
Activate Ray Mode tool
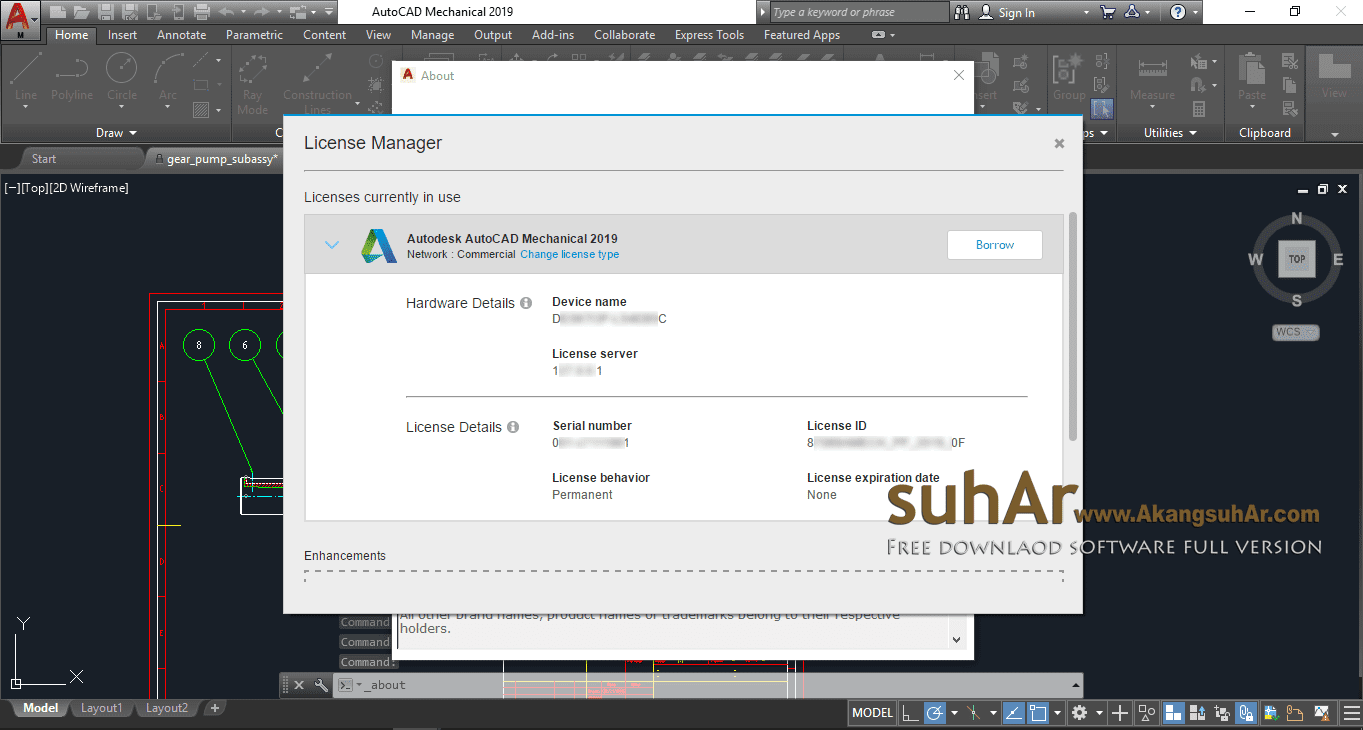pos(252,83)
